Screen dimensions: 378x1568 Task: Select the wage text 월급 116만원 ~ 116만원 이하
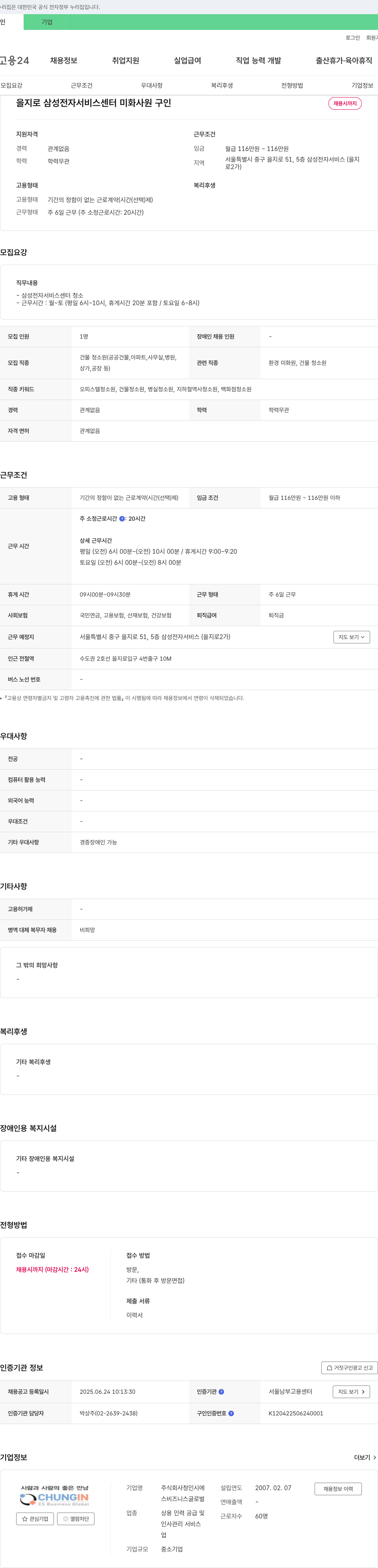point(304,498)
